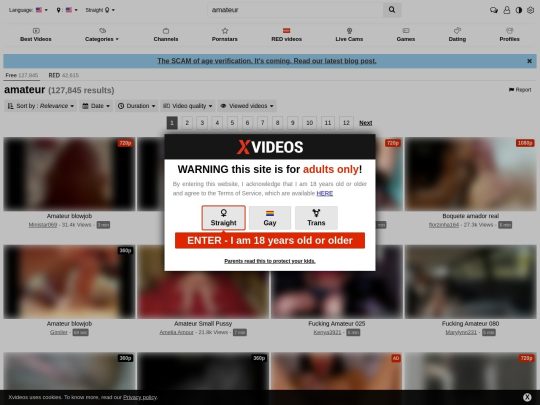Open the chat messages icon
Screen dimensions: 540x405
click(x=494, y=10)
